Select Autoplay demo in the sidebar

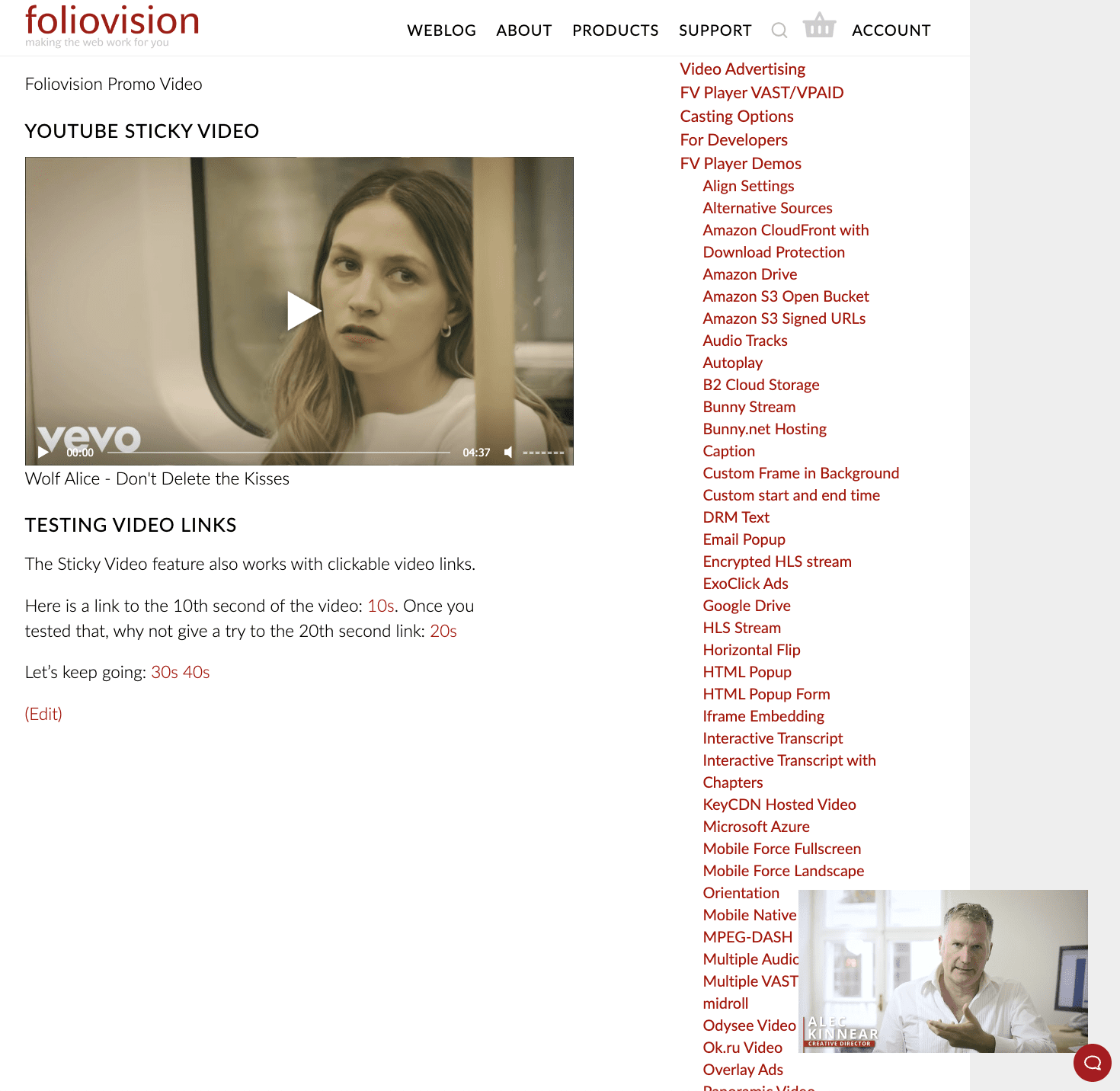click(733, 363)
